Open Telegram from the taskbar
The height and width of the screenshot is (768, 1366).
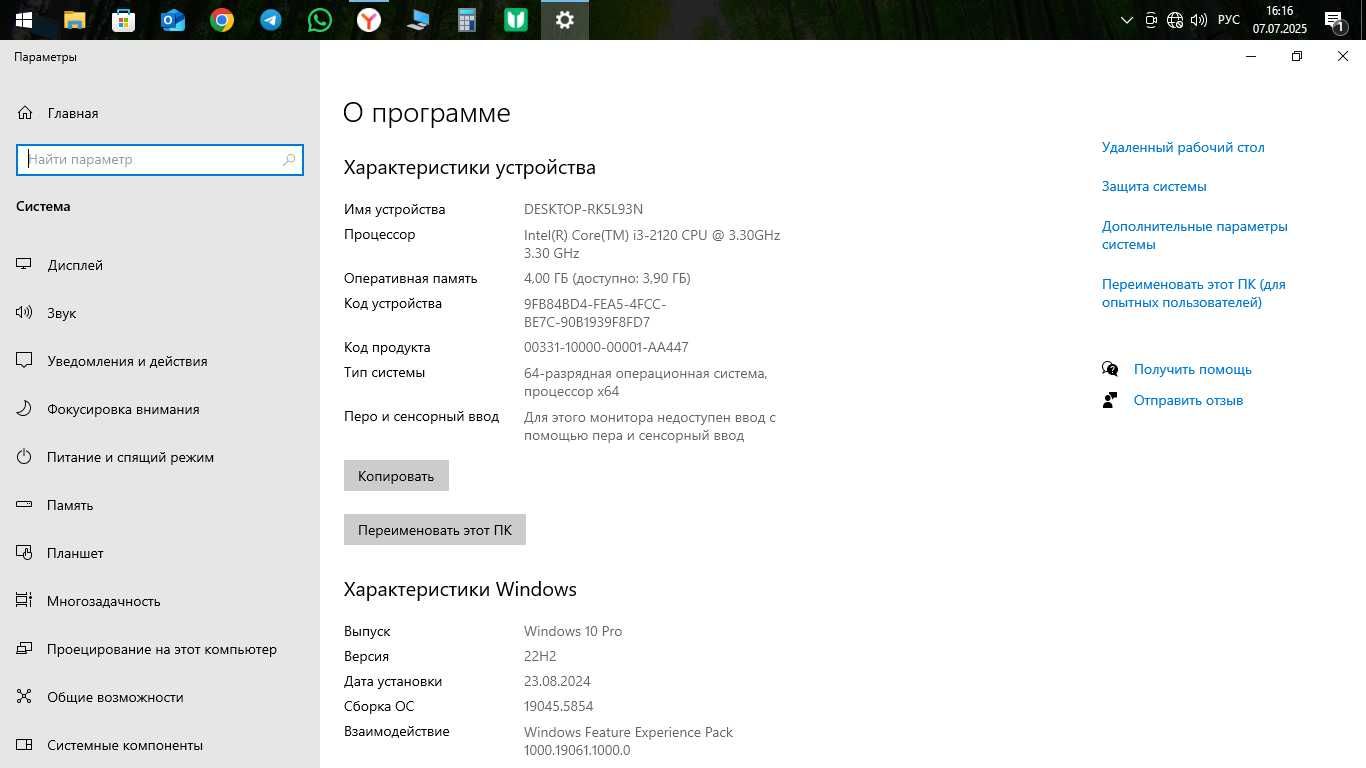pyautogui.click(x=271, y=20)
